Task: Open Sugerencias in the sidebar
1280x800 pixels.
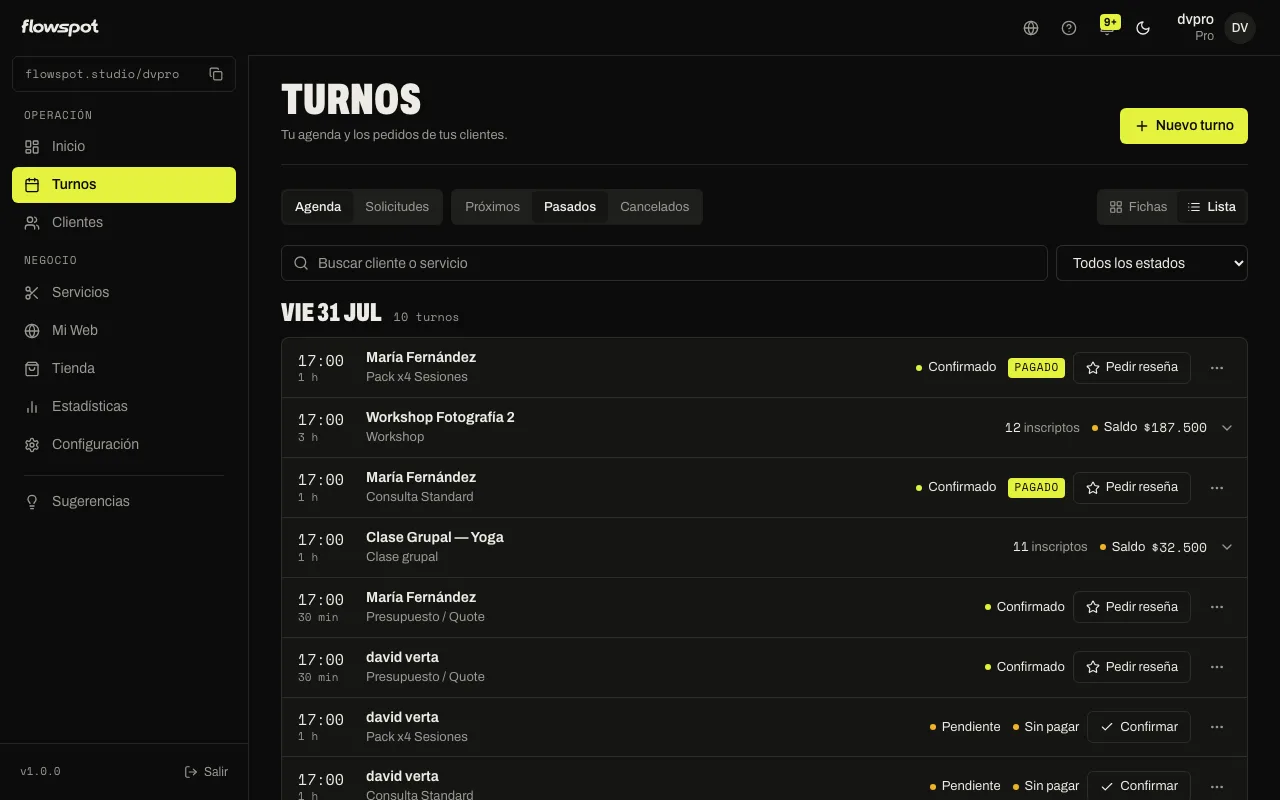Action: (124, 501)
